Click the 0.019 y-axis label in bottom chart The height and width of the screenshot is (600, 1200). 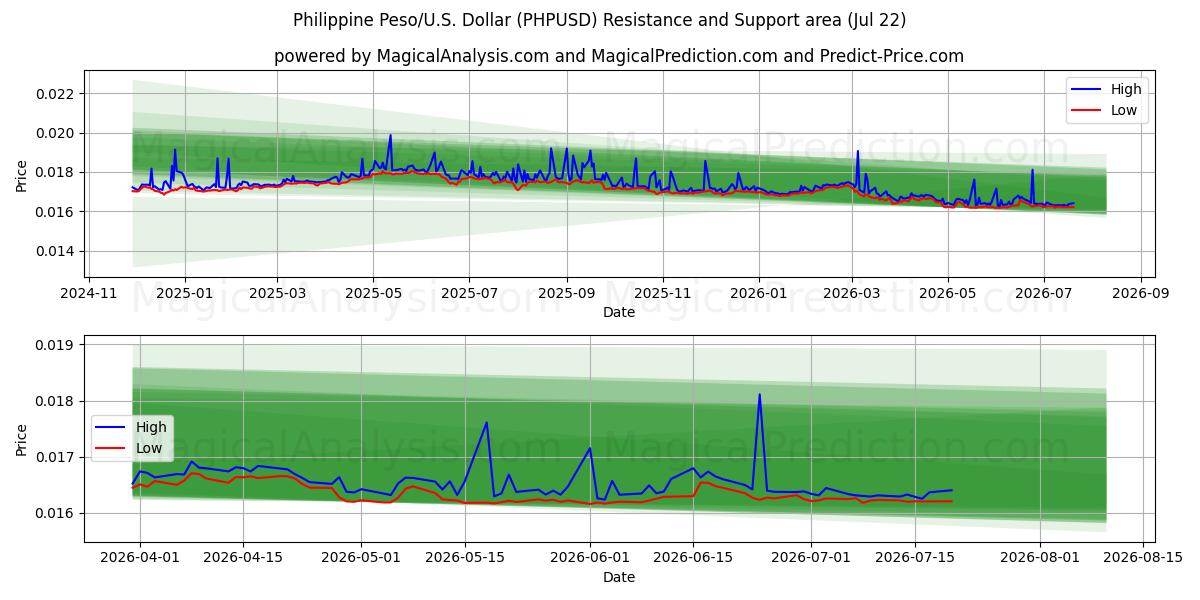57,345
